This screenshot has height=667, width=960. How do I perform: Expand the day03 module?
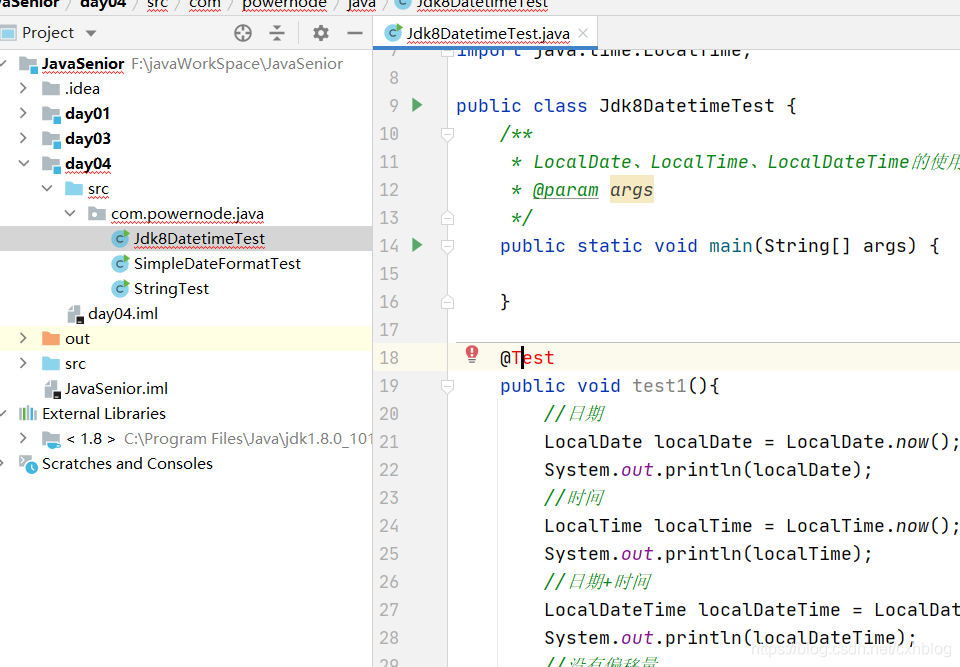pyautogui.click(x=23, y=138)
